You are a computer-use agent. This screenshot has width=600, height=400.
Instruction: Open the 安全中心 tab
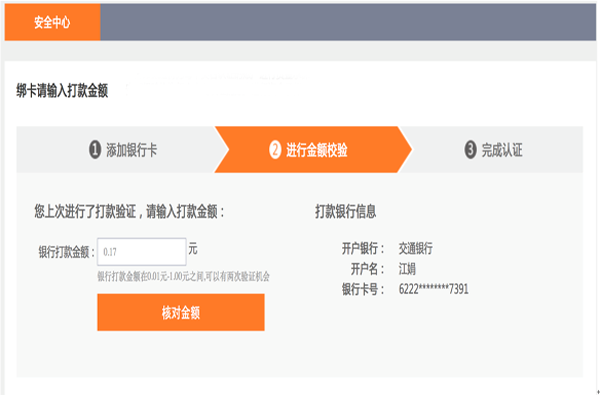(x=52, y=20)
